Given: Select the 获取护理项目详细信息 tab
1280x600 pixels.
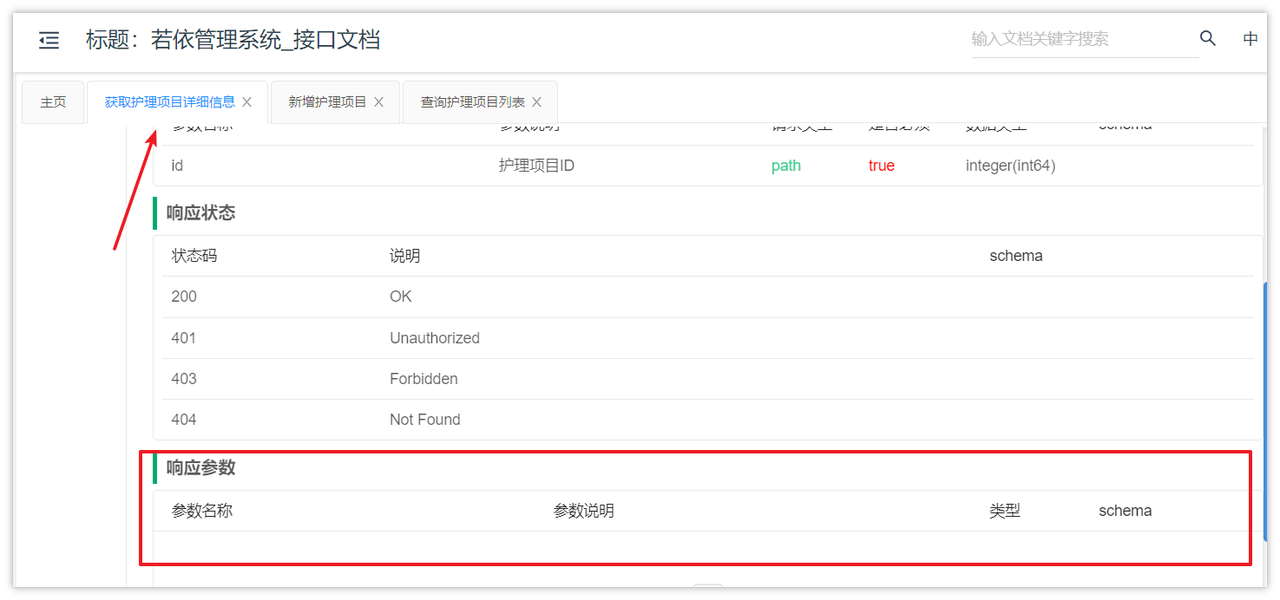Looking at the screenshot, I should (x=170, y=102).
